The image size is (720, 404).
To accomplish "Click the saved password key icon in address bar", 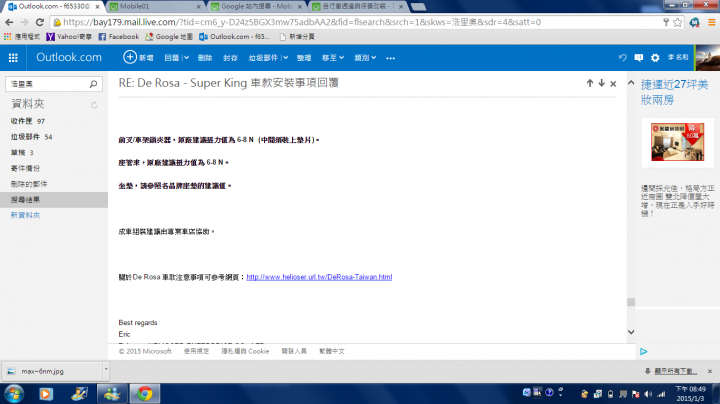I will 666,22.
